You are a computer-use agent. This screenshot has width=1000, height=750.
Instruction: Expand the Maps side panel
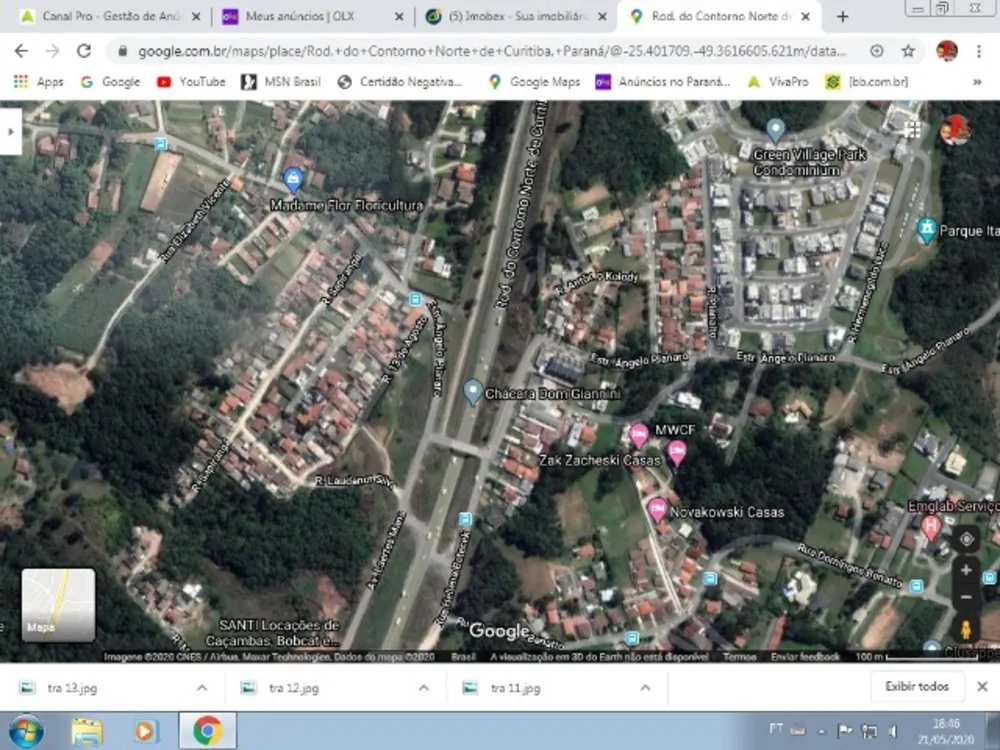pos(10,131)
